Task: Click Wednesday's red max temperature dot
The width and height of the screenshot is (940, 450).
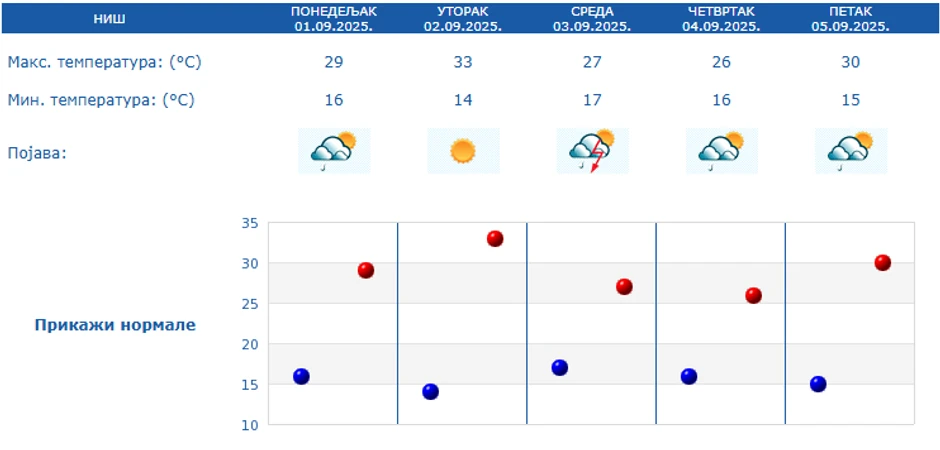Action: [x=625, y=287]
